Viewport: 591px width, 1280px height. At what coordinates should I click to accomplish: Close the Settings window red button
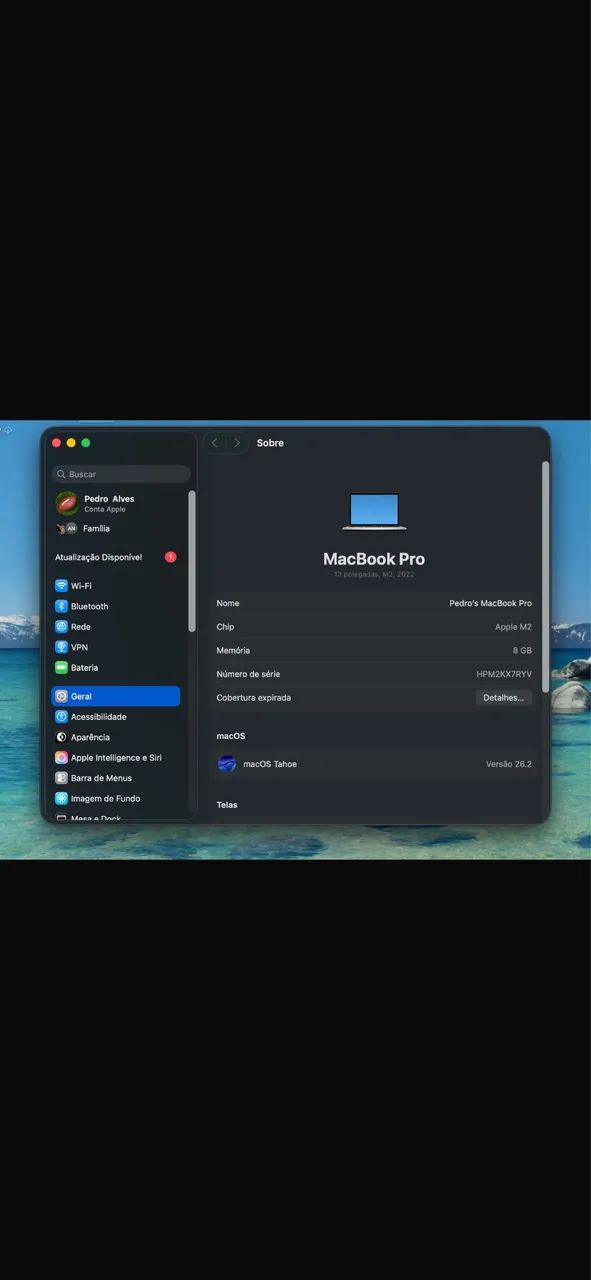point(56,443)
